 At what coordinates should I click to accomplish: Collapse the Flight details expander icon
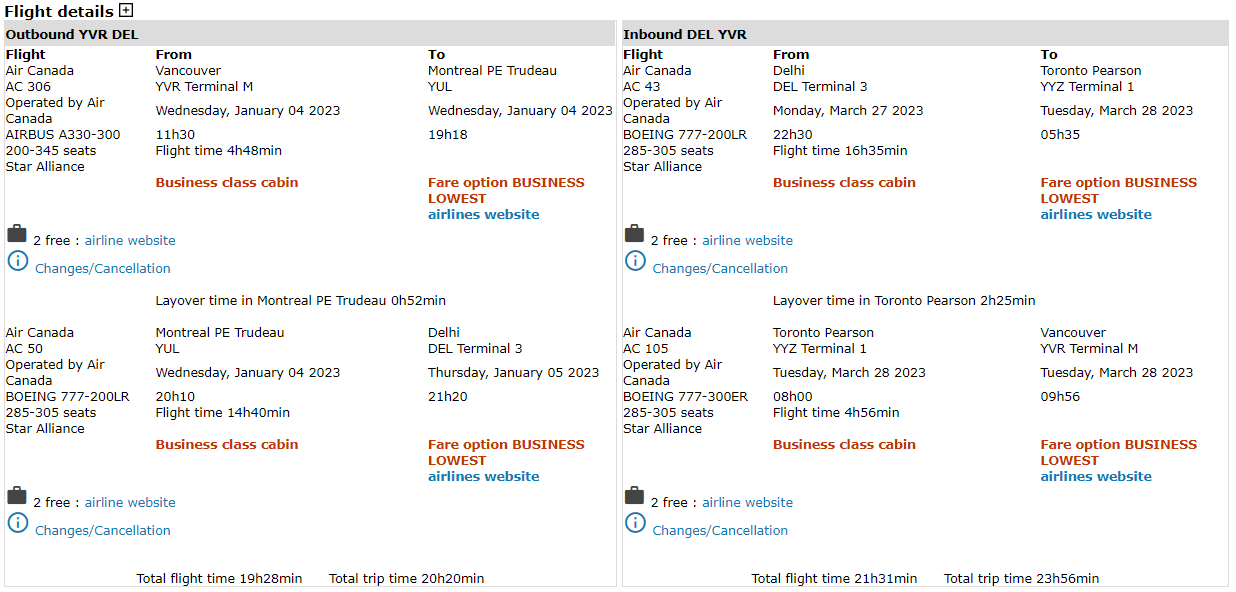point(126,11)
